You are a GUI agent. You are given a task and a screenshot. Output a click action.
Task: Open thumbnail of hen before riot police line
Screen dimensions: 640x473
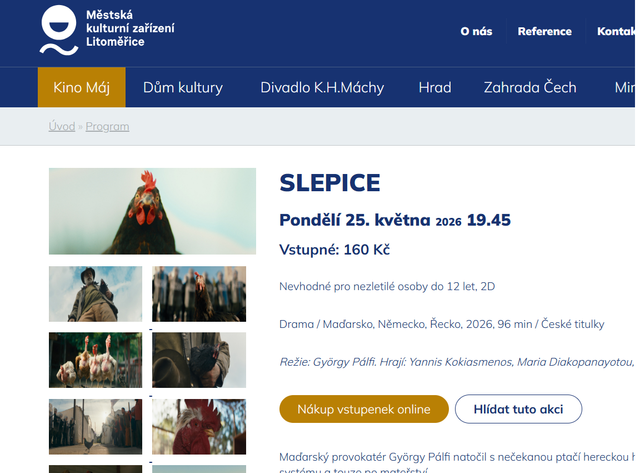pos(199,294)
